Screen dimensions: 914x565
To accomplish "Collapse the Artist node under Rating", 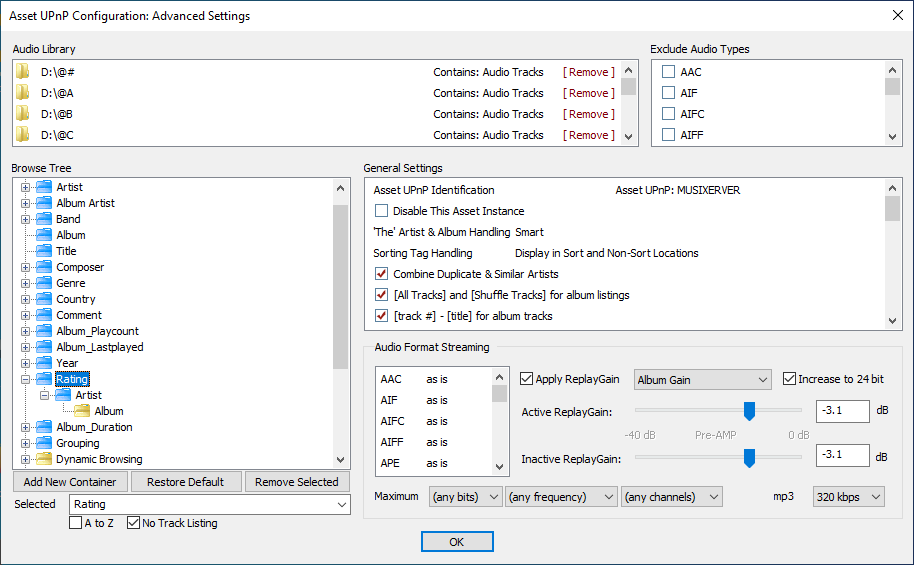I will pos(44,395).
